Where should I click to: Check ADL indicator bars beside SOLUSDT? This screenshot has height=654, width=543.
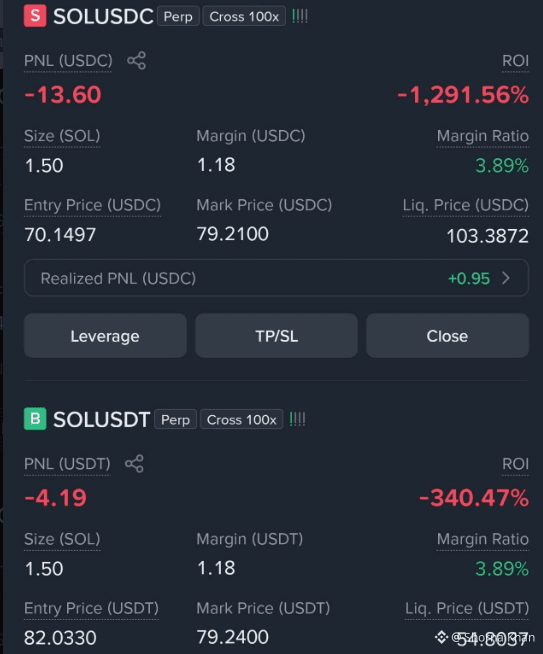297,419
